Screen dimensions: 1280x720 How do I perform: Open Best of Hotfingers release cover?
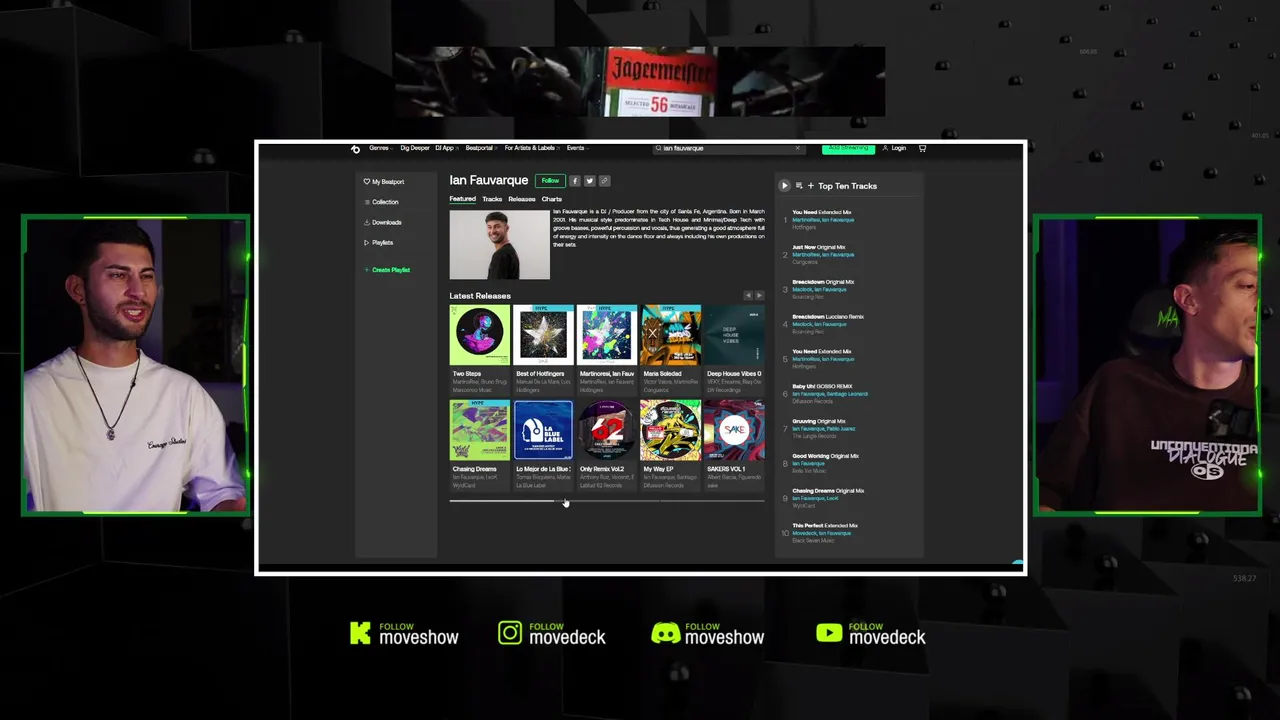pyautogui.click(x=543, y=335)
